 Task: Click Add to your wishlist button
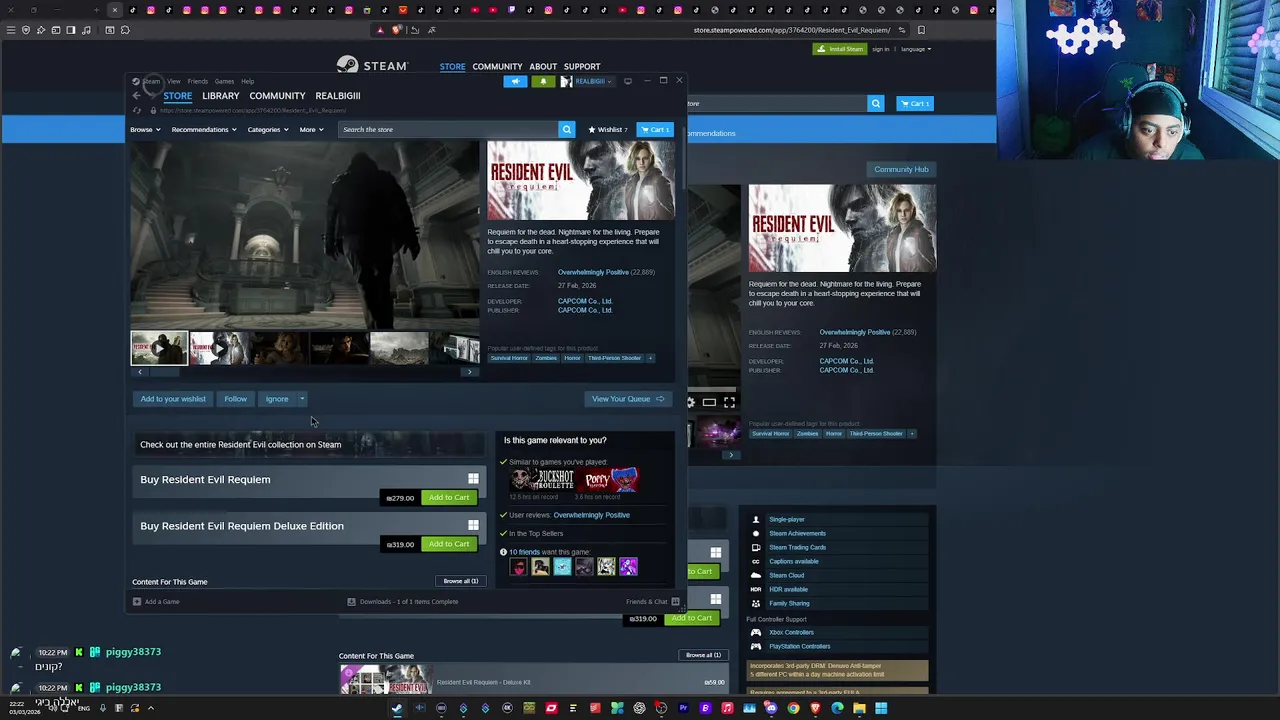pyautogui.click(x=173, y=399)
